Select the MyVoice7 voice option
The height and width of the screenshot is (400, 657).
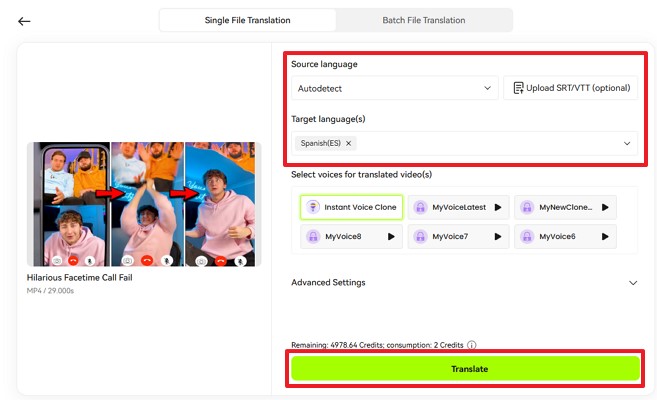[x=450, y=237]
